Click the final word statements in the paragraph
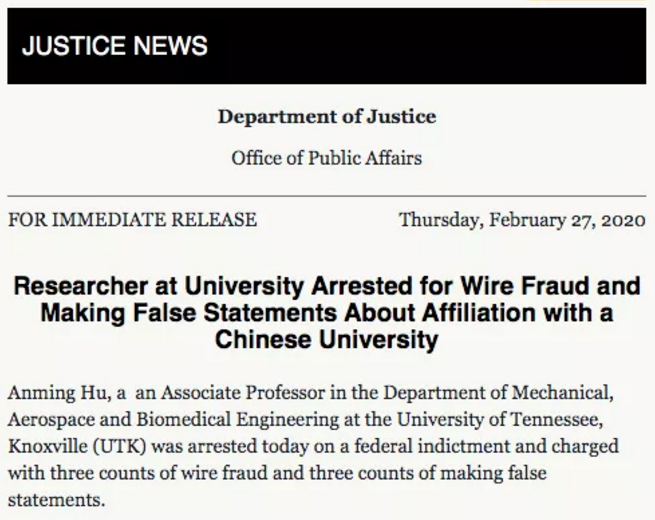 point(55,496)
